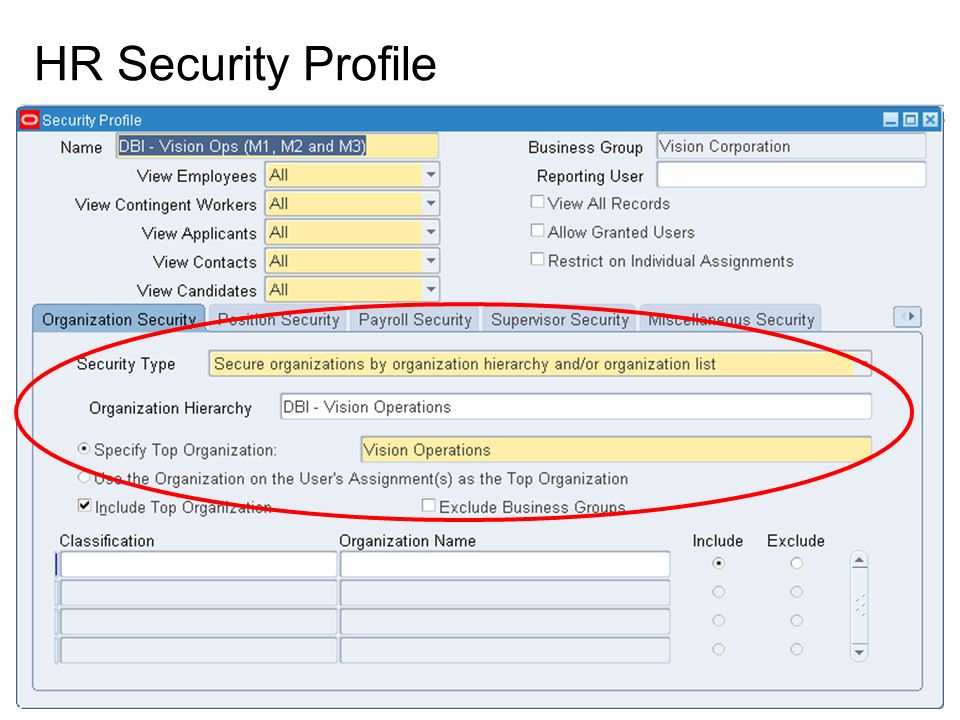Viewport: 960px width, 720px height.
Task: Select the Include radio in first classification row
Action: 719,563
